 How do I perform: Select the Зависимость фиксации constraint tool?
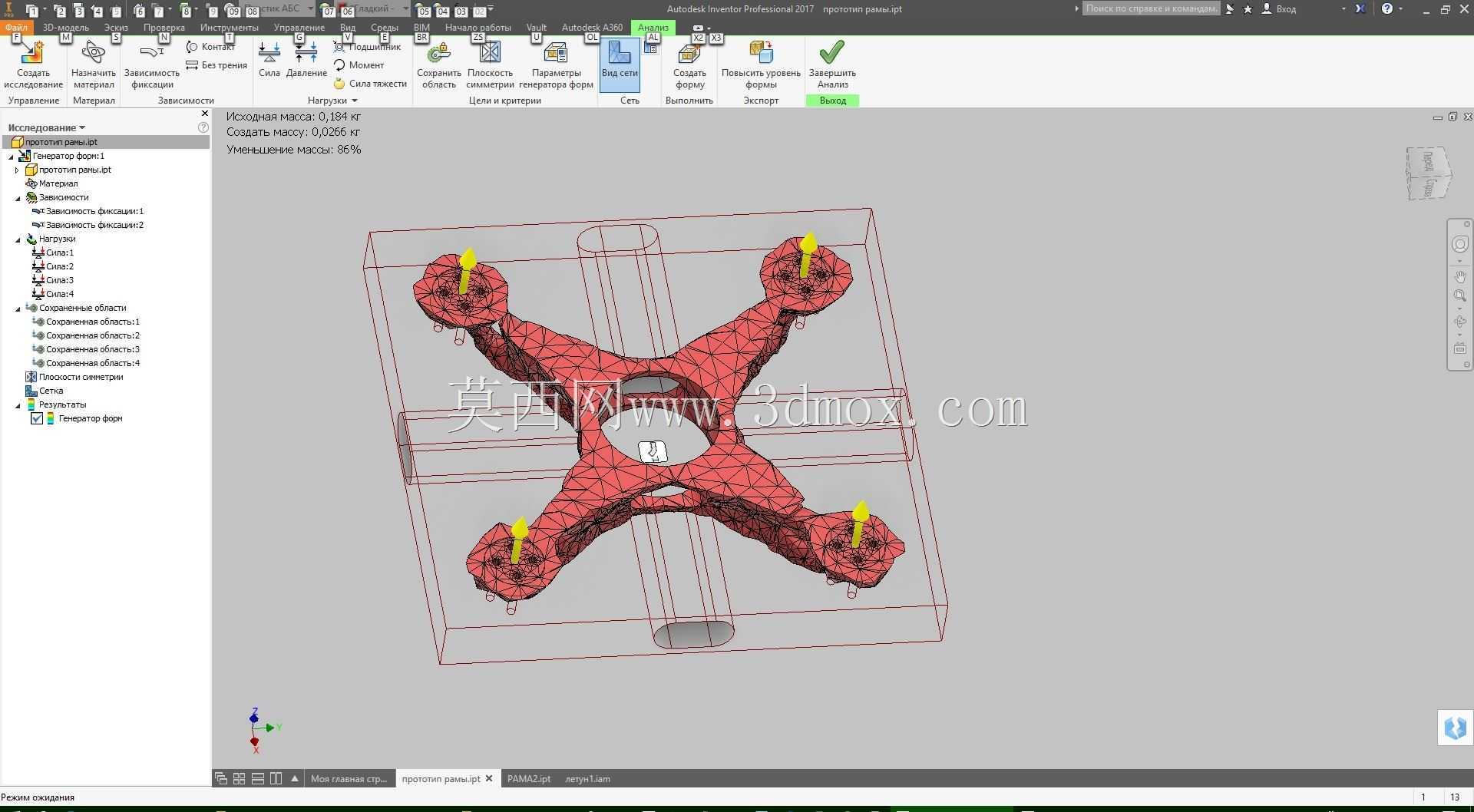pos(152,65)
